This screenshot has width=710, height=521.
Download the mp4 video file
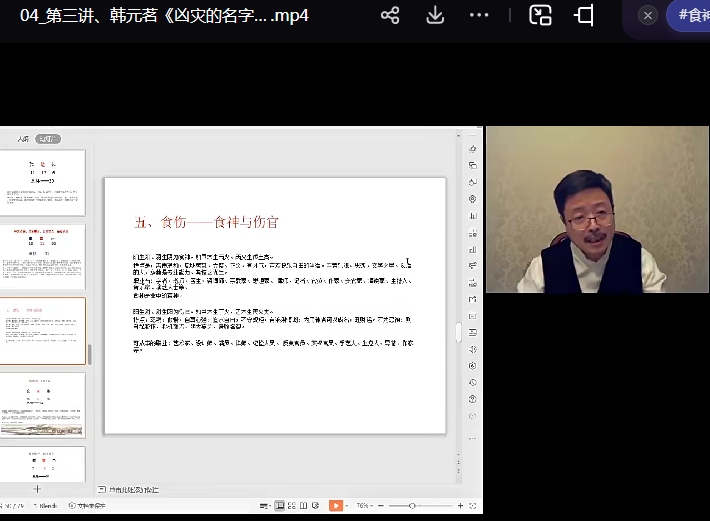pyautogui.click(x=435, y=15)
